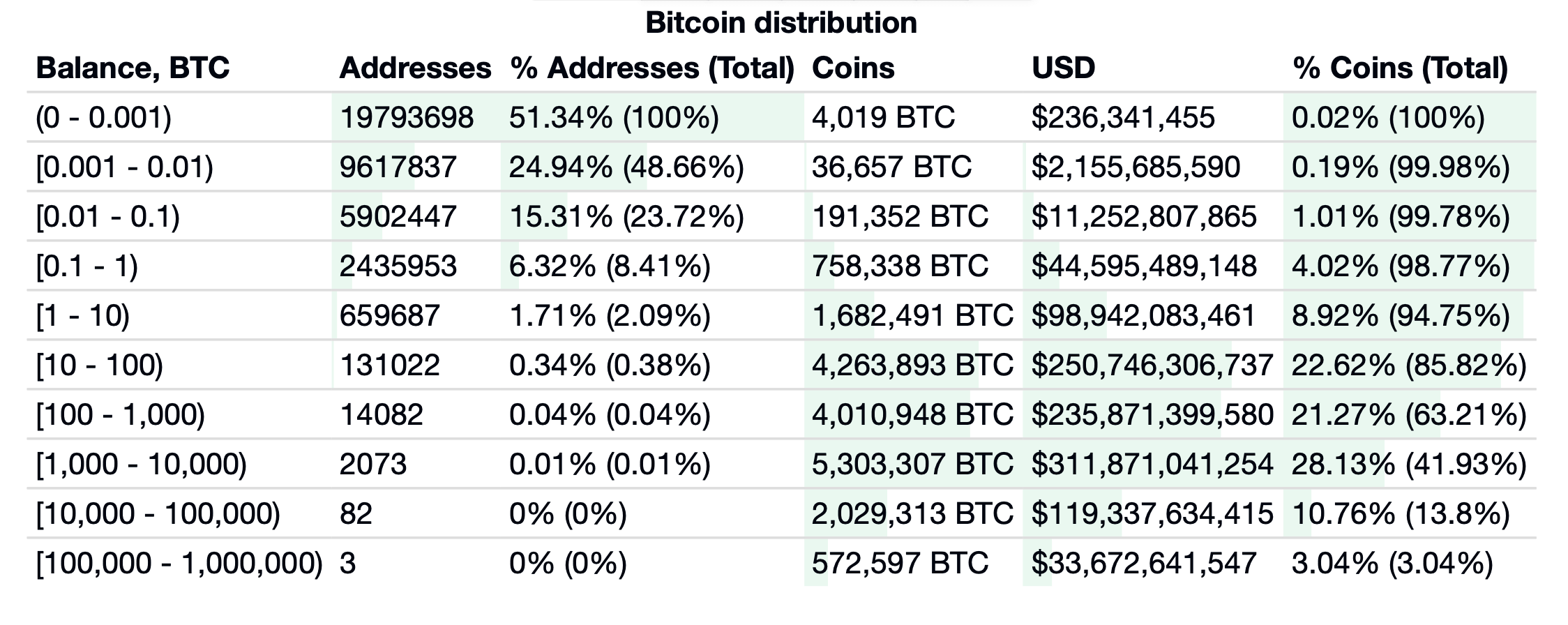Click the "% Coins (Total)" column header

pos(1400,68)
